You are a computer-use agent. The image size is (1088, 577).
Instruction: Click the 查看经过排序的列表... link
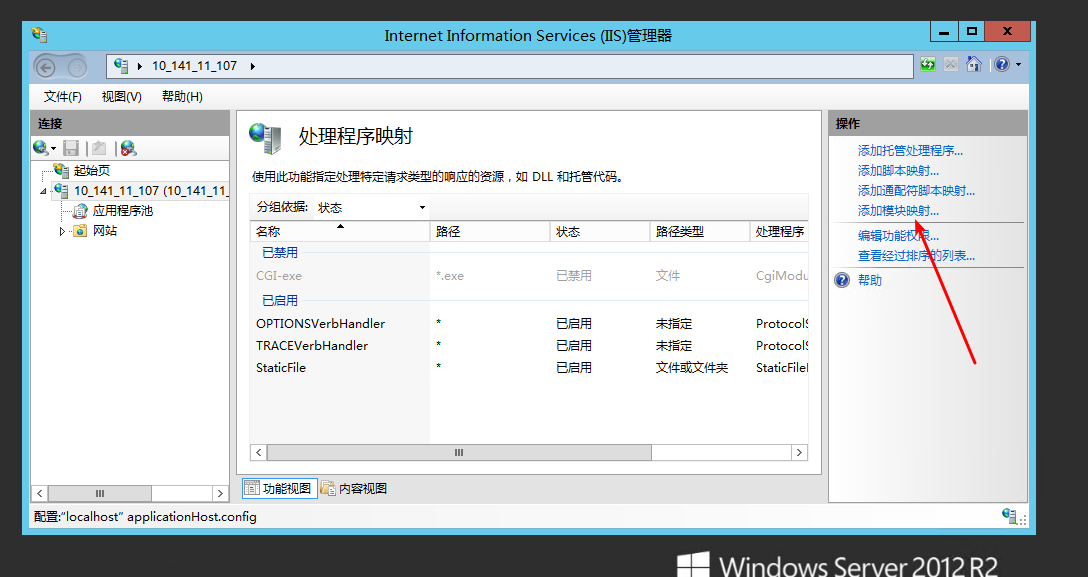(x=916, y=256)
